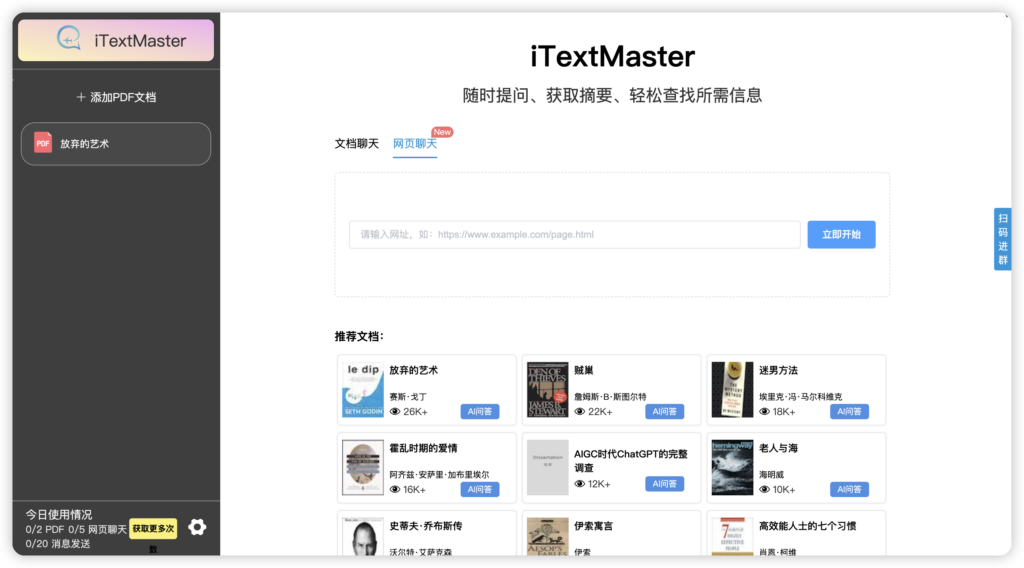
Task: Click the 0/20 消息发送 usage text
Action: pos(58,543)
